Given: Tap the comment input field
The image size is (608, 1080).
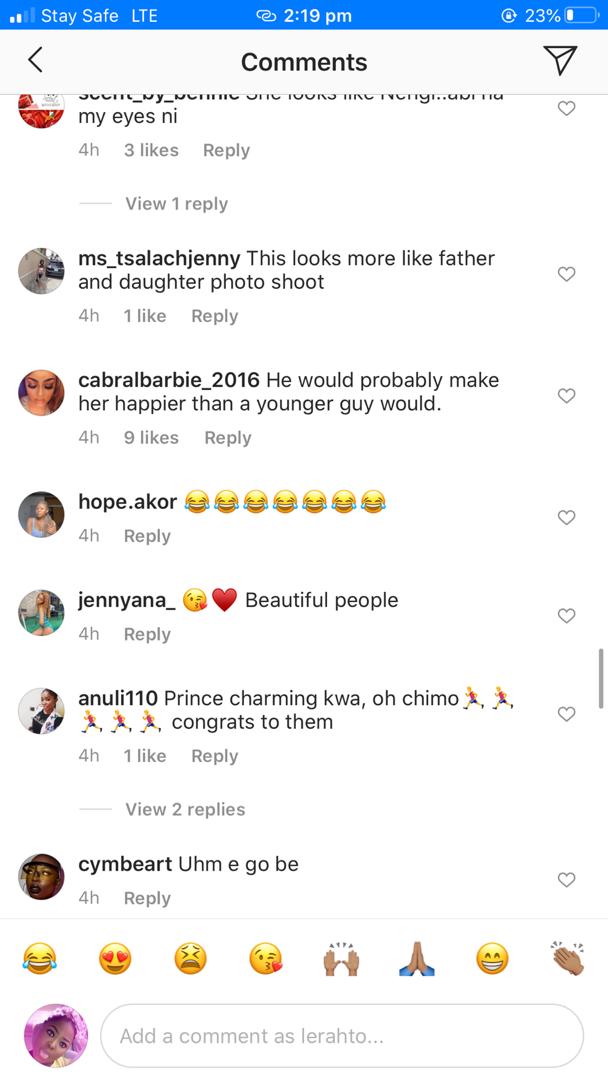Looking at the screenshot, I should 340,1035.
